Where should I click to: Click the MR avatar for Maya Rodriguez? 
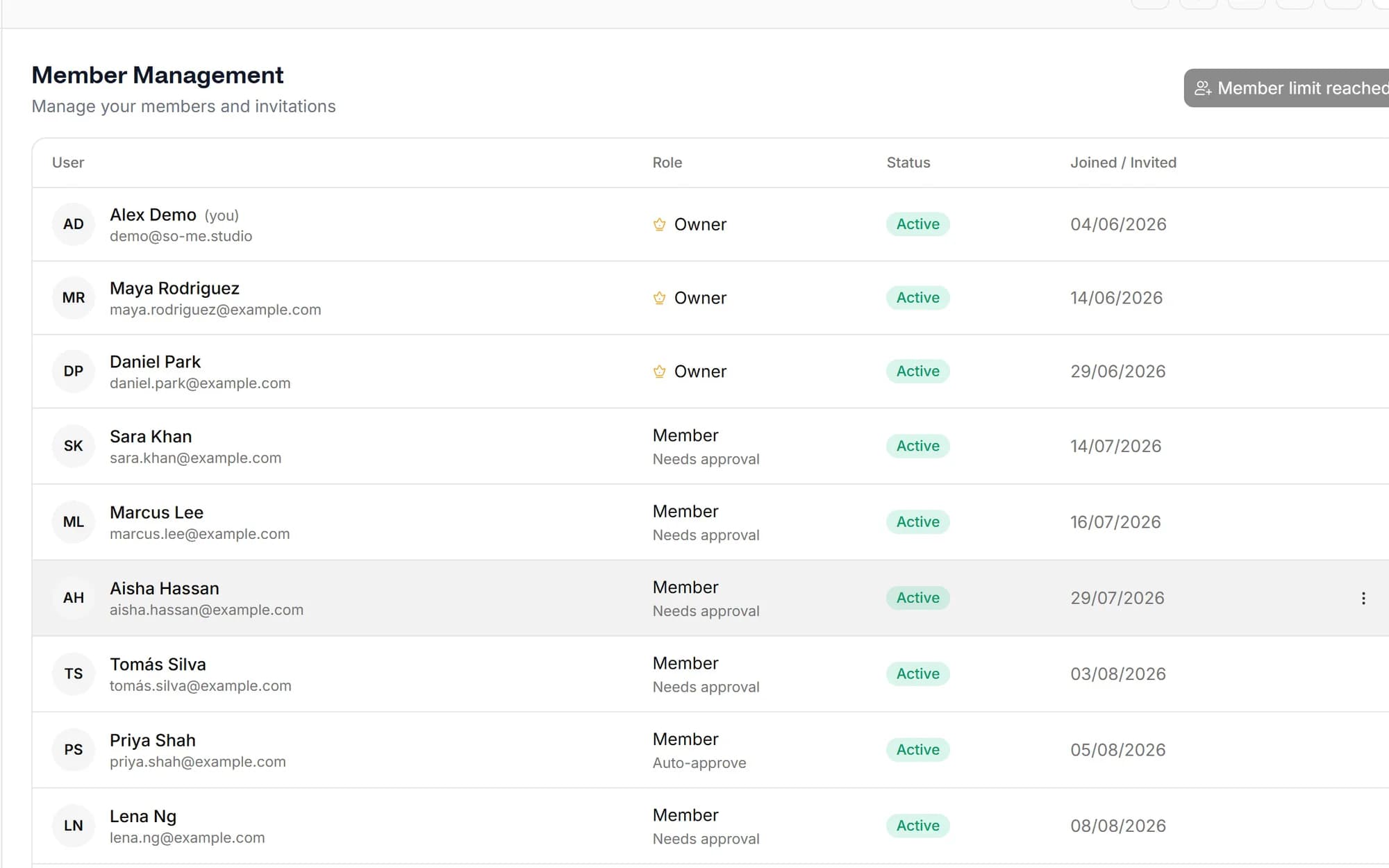(73, 298)
